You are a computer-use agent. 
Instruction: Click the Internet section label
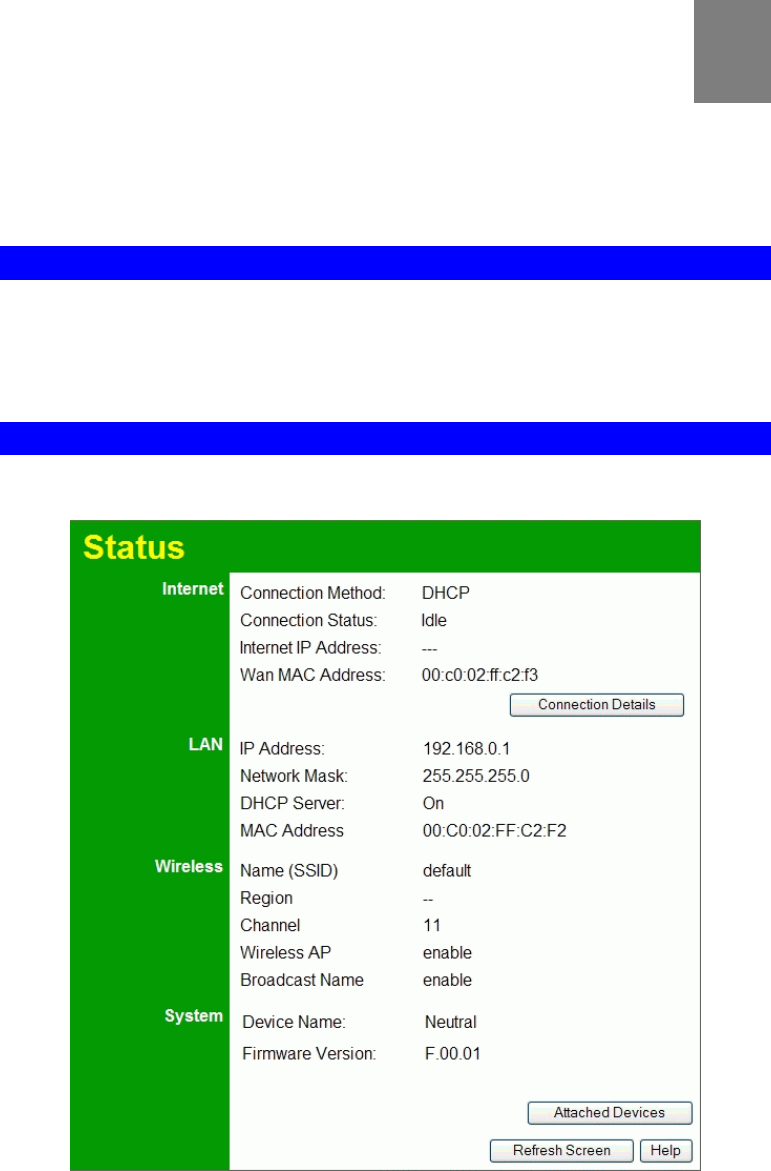[x=193, y=589]
